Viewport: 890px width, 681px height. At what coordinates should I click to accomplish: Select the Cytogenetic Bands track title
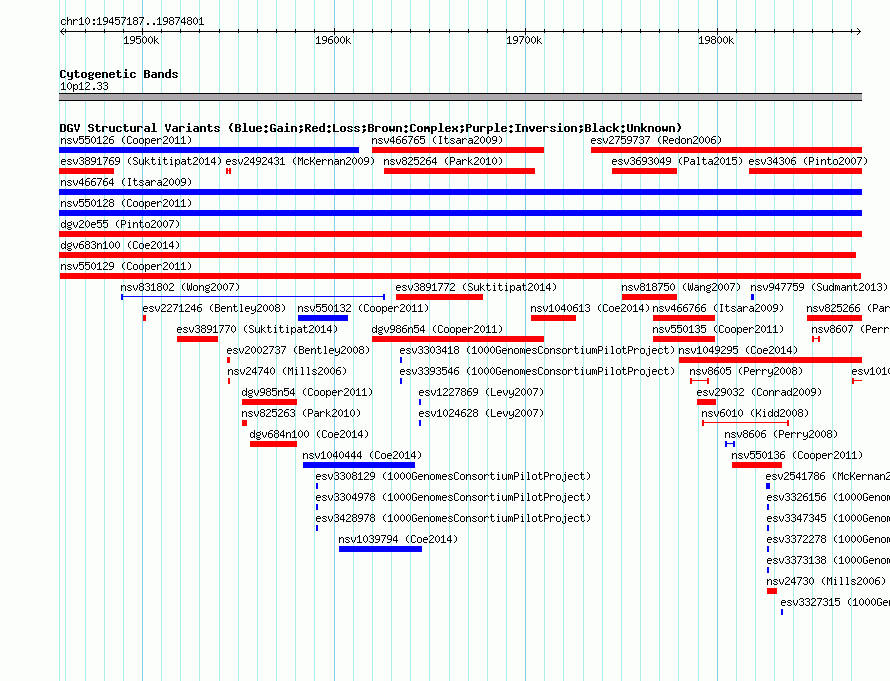point(119,74)
